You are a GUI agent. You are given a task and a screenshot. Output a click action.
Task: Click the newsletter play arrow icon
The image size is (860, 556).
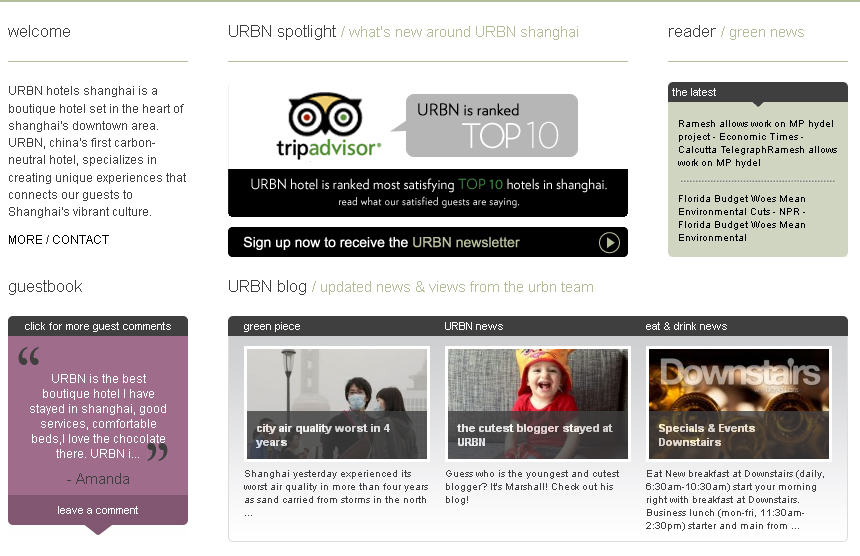click(x=609, y=242)
